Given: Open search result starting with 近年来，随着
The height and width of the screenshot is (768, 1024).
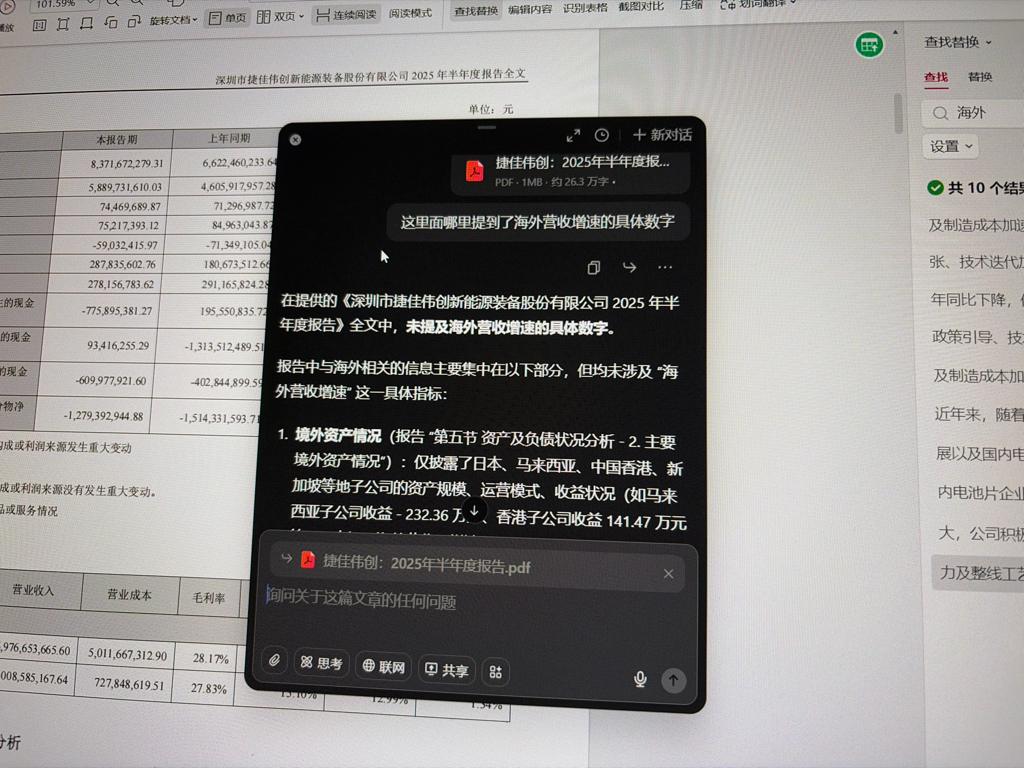Looking at the screenshot, I should click(979, 415).
